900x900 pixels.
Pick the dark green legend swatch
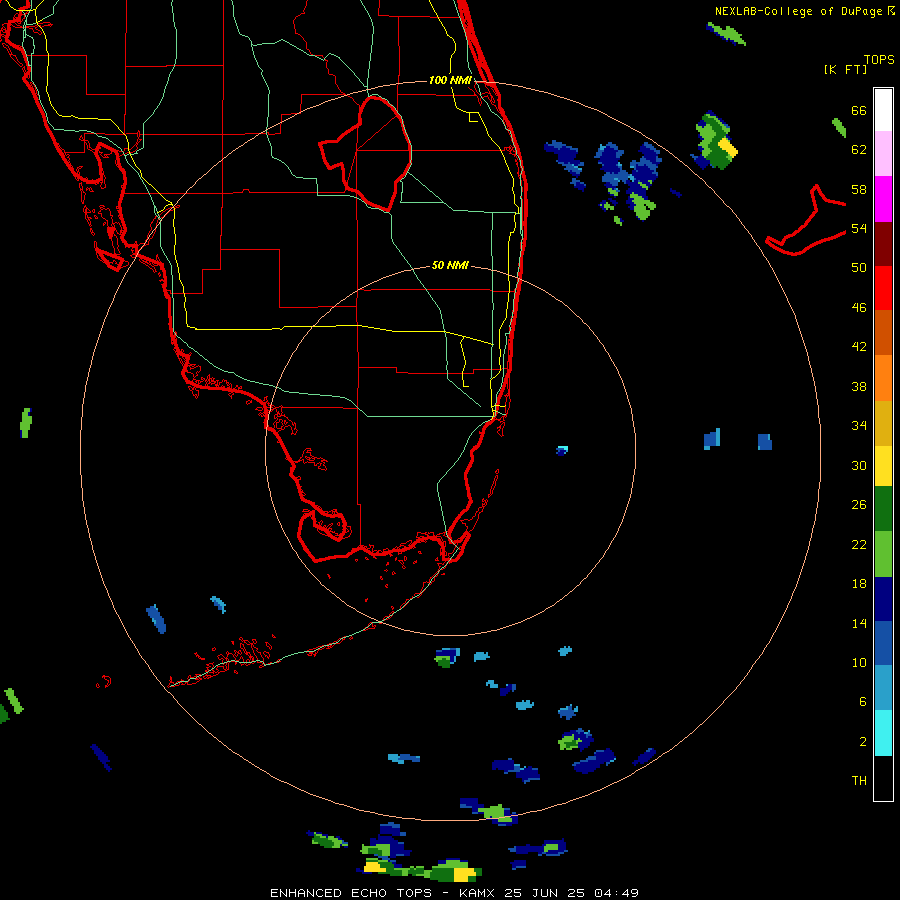(x=883, y=509)
